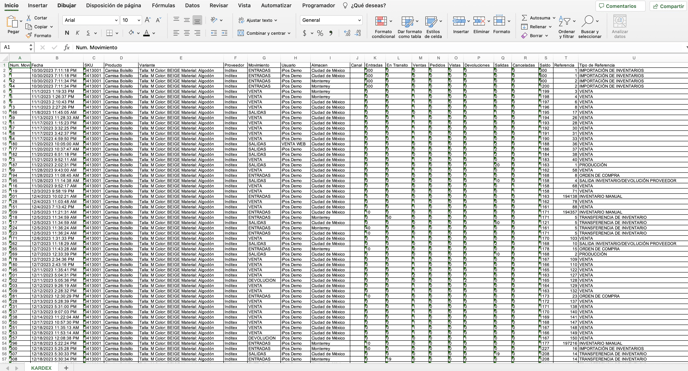The width and height of the screenshot is (688, 371).
Task: Click the increase indent icon
Action: (224, 33)
